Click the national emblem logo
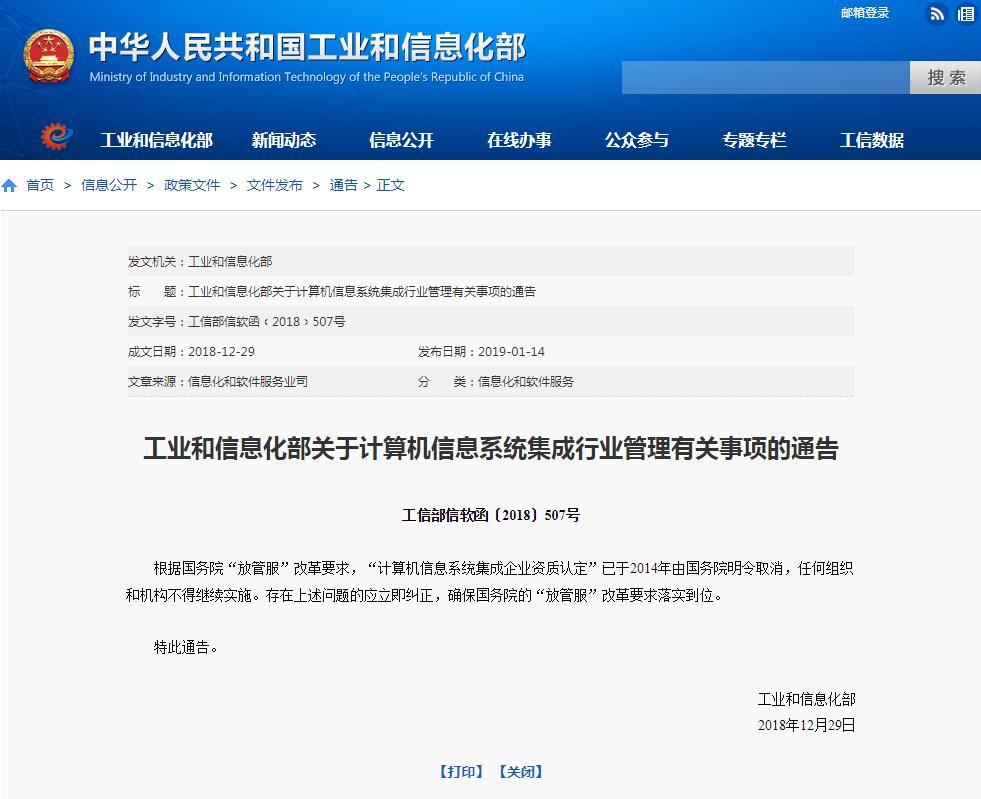This screenshot has height=799, width=981. (x=49, y=56)
